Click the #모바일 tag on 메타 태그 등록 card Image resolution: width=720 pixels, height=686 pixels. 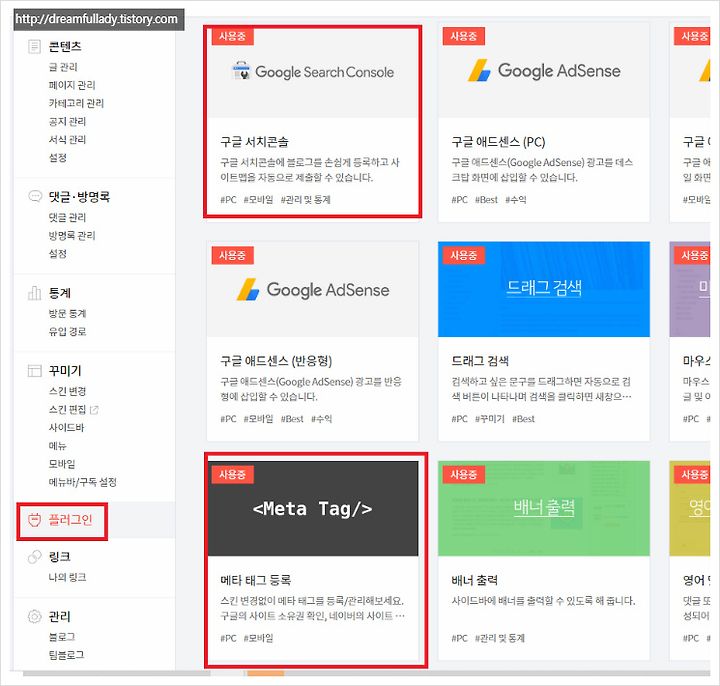coord(259,638)
